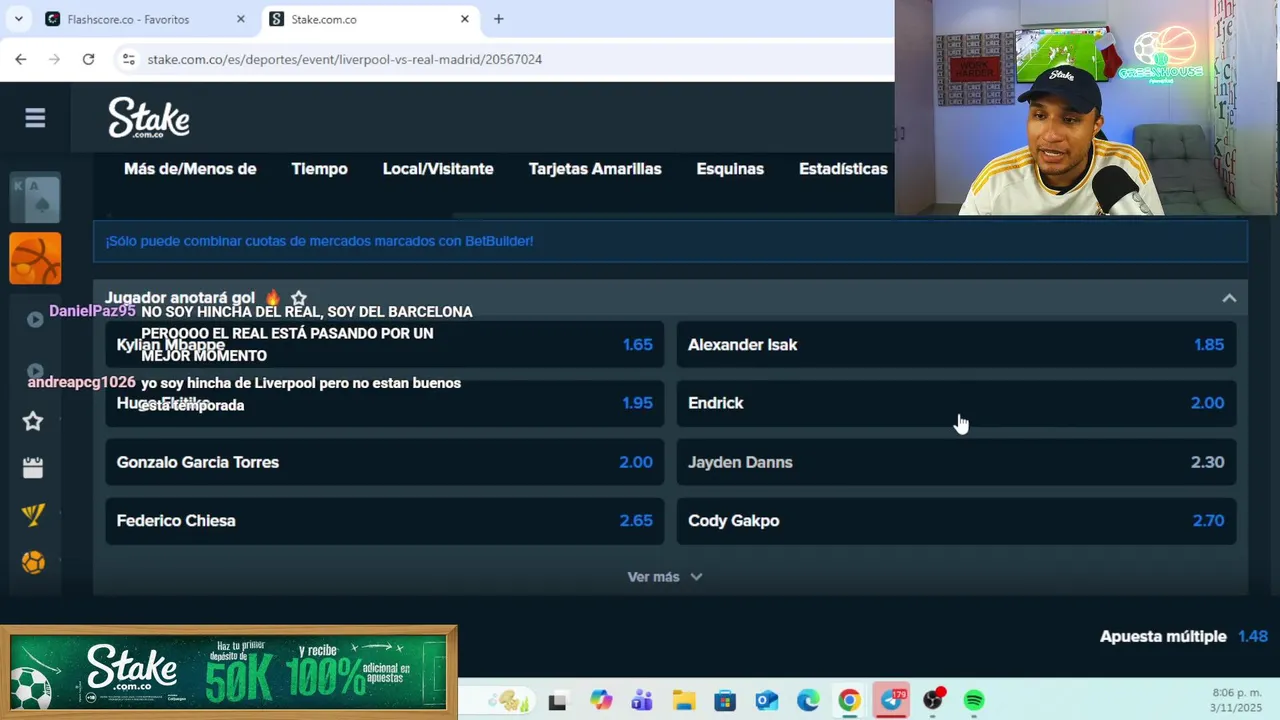The image size is (1280, 720).
Task: Open Microsoft Edge from taskbar
Action: pos(808,701)
